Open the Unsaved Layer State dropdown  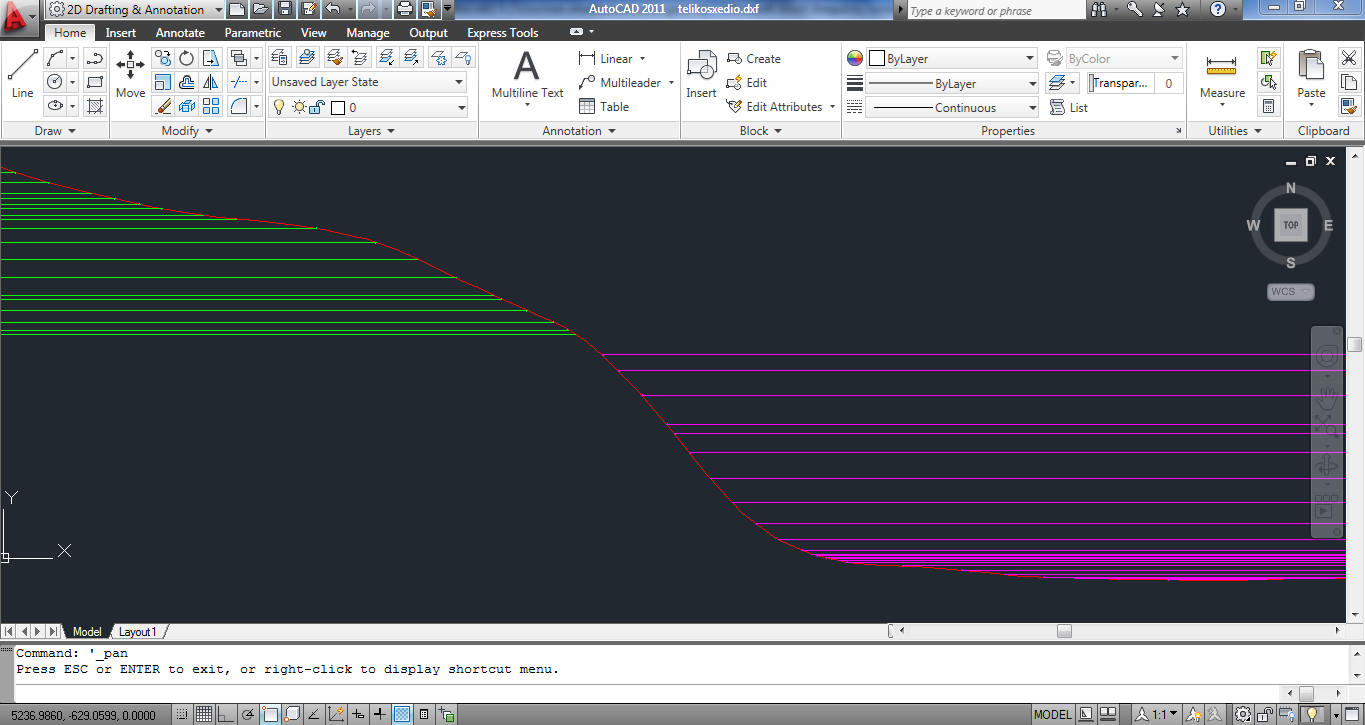(x=367, y=82)
